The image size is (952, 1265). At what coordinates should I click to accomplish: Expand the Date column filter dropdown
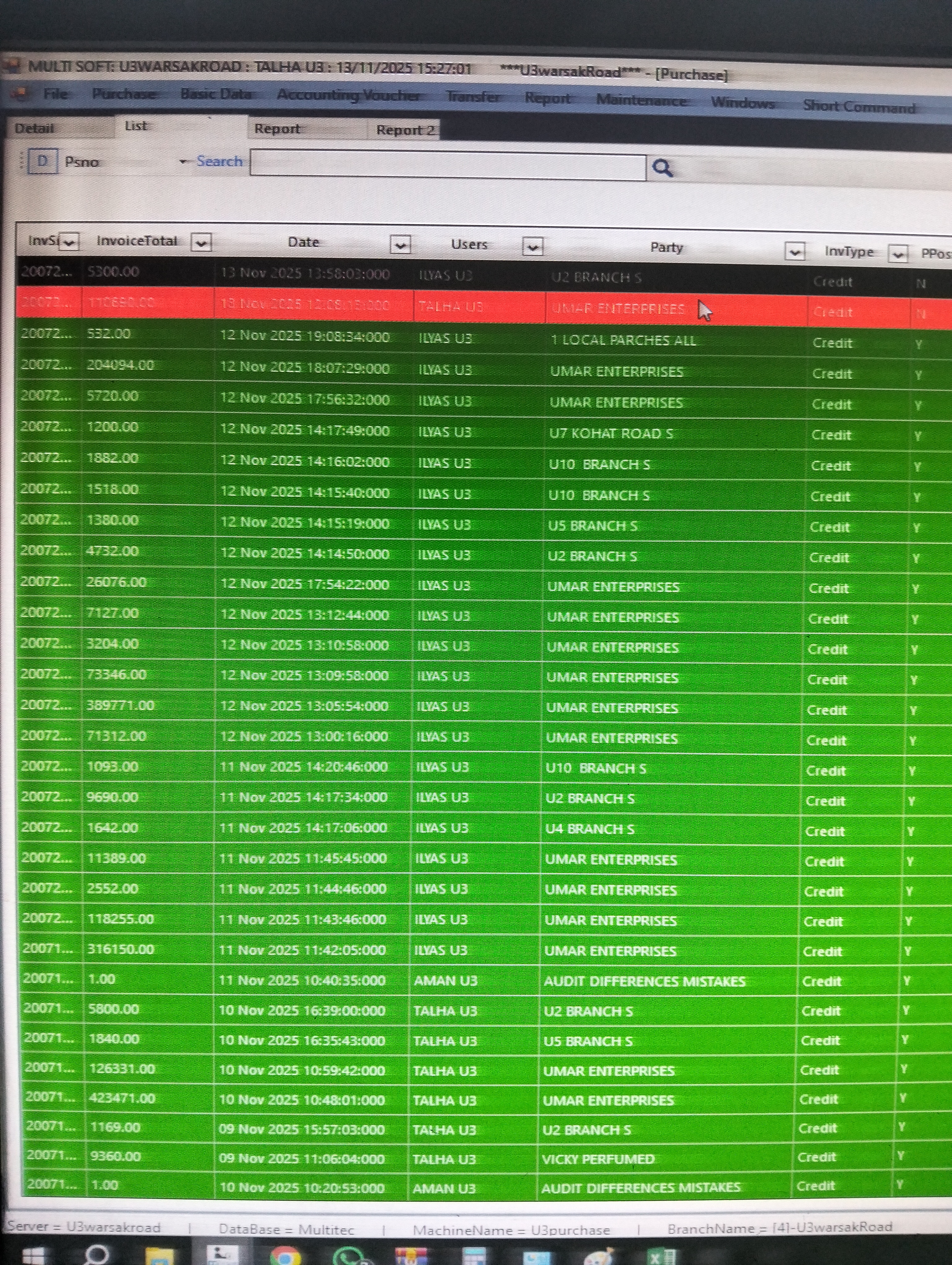point(400,245)
